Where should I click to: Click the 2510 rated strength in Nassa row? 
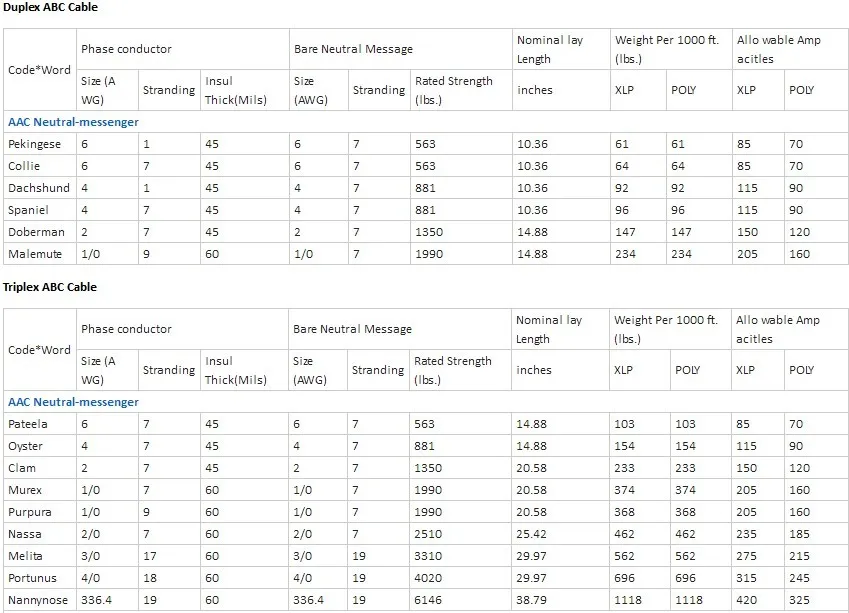point(426,534)
